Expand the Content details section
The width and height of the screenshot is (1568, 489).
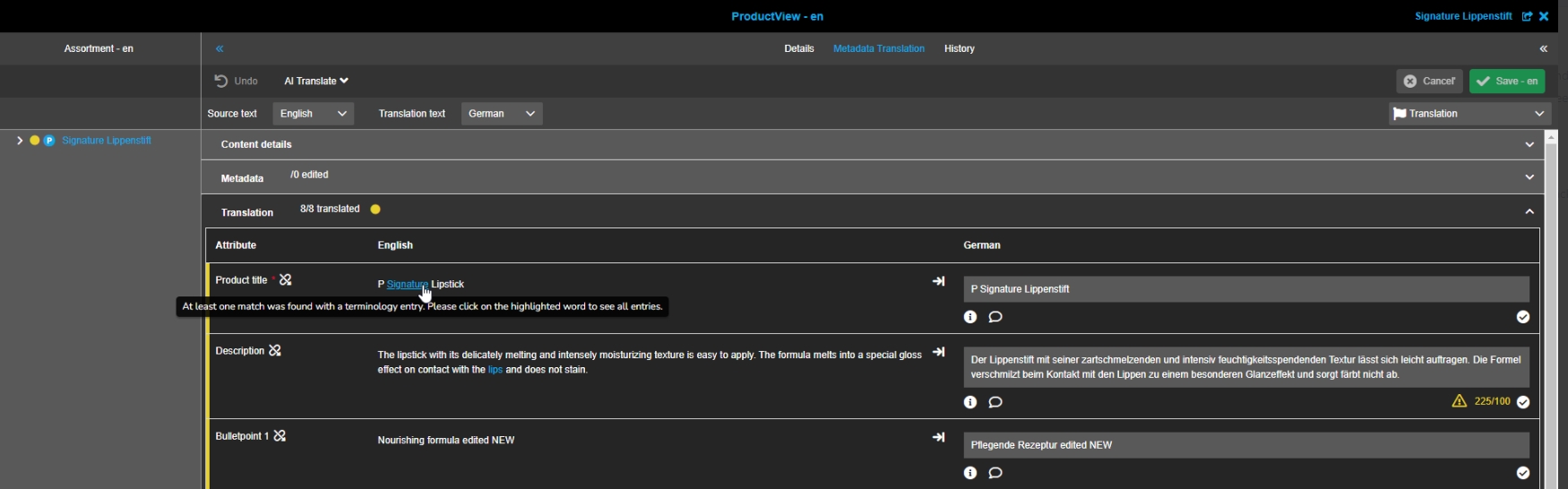coord(1529,144)
